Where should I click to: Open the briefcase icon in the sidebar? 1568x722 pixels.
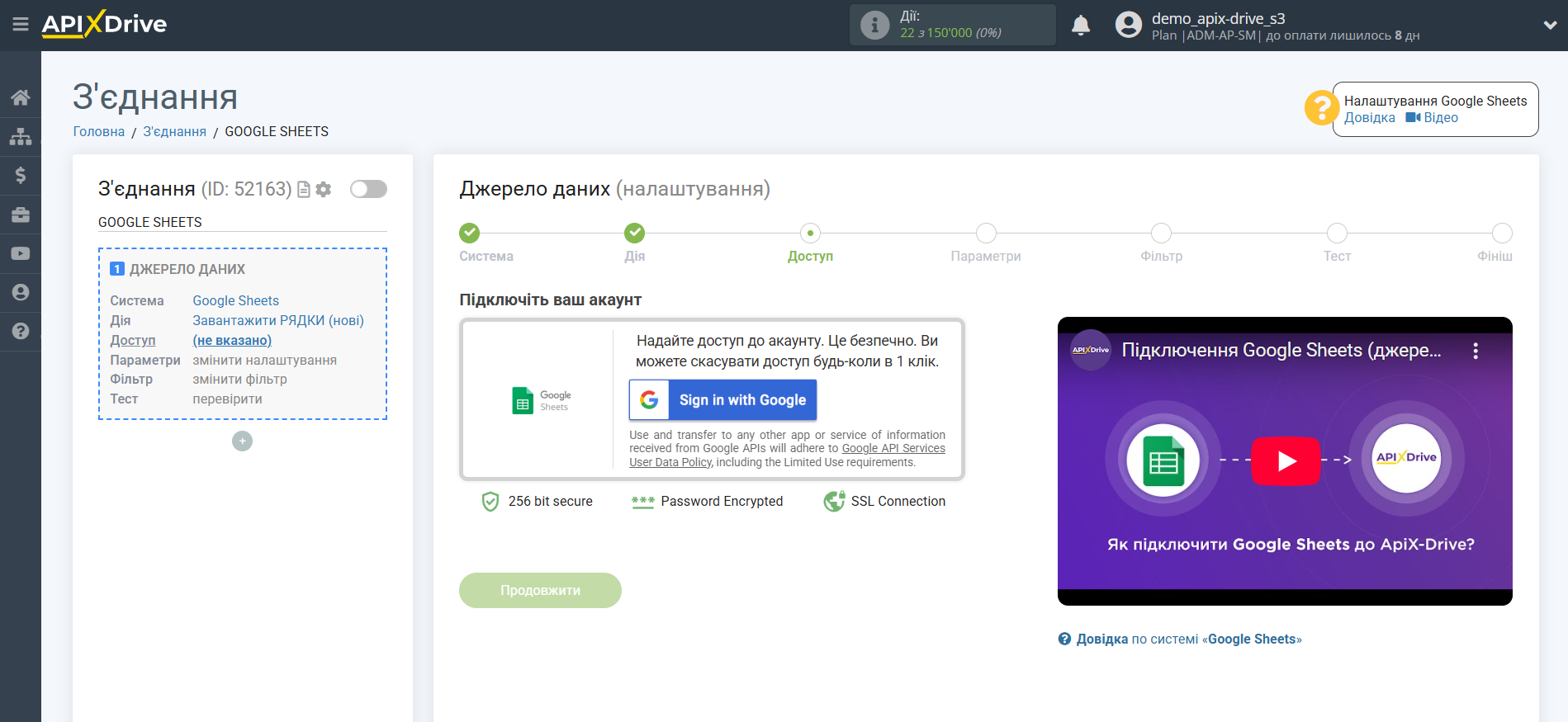pyautogui.click(x=21, y=215)
